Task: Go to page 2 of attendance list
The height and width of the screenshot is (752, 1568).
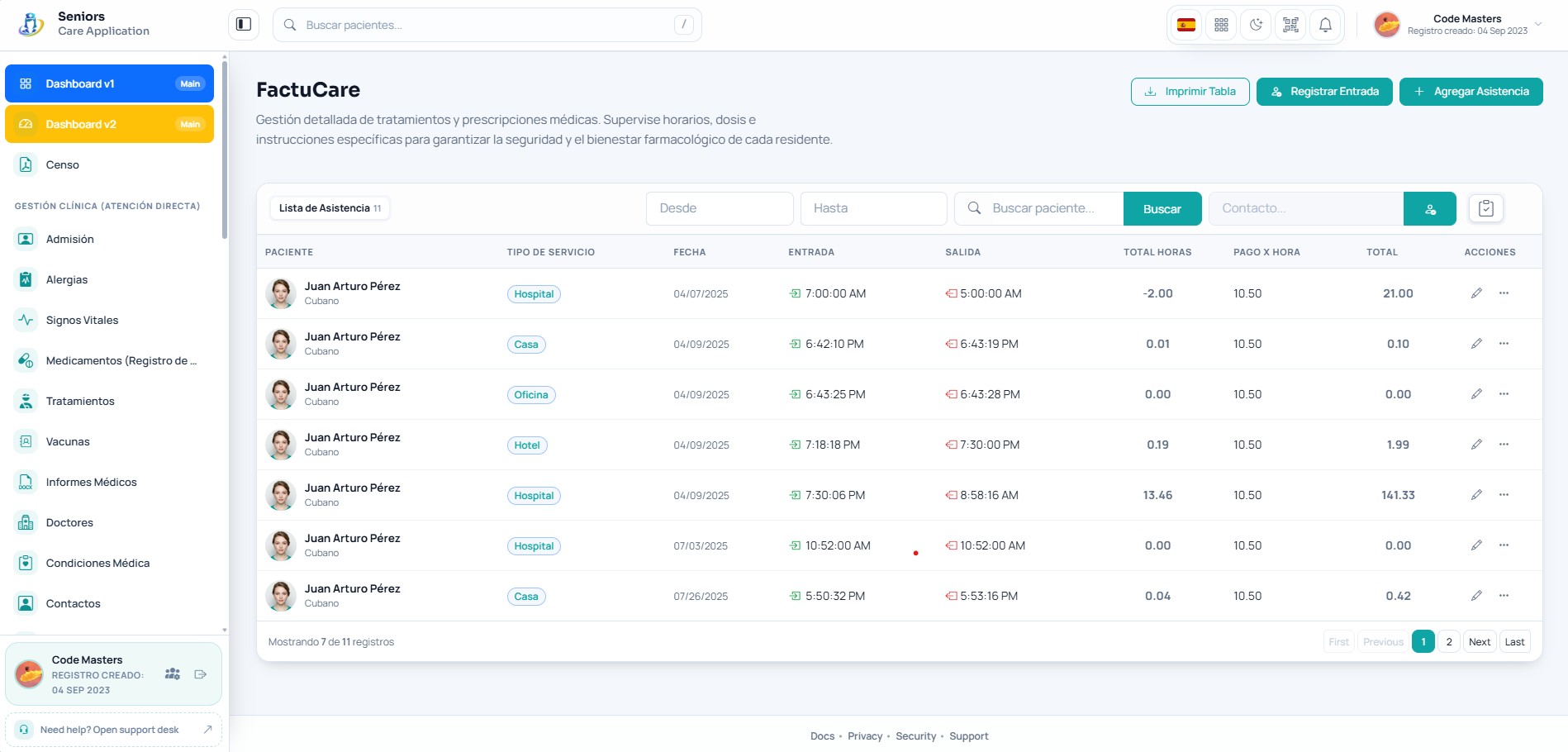Action: (1449, 642)
